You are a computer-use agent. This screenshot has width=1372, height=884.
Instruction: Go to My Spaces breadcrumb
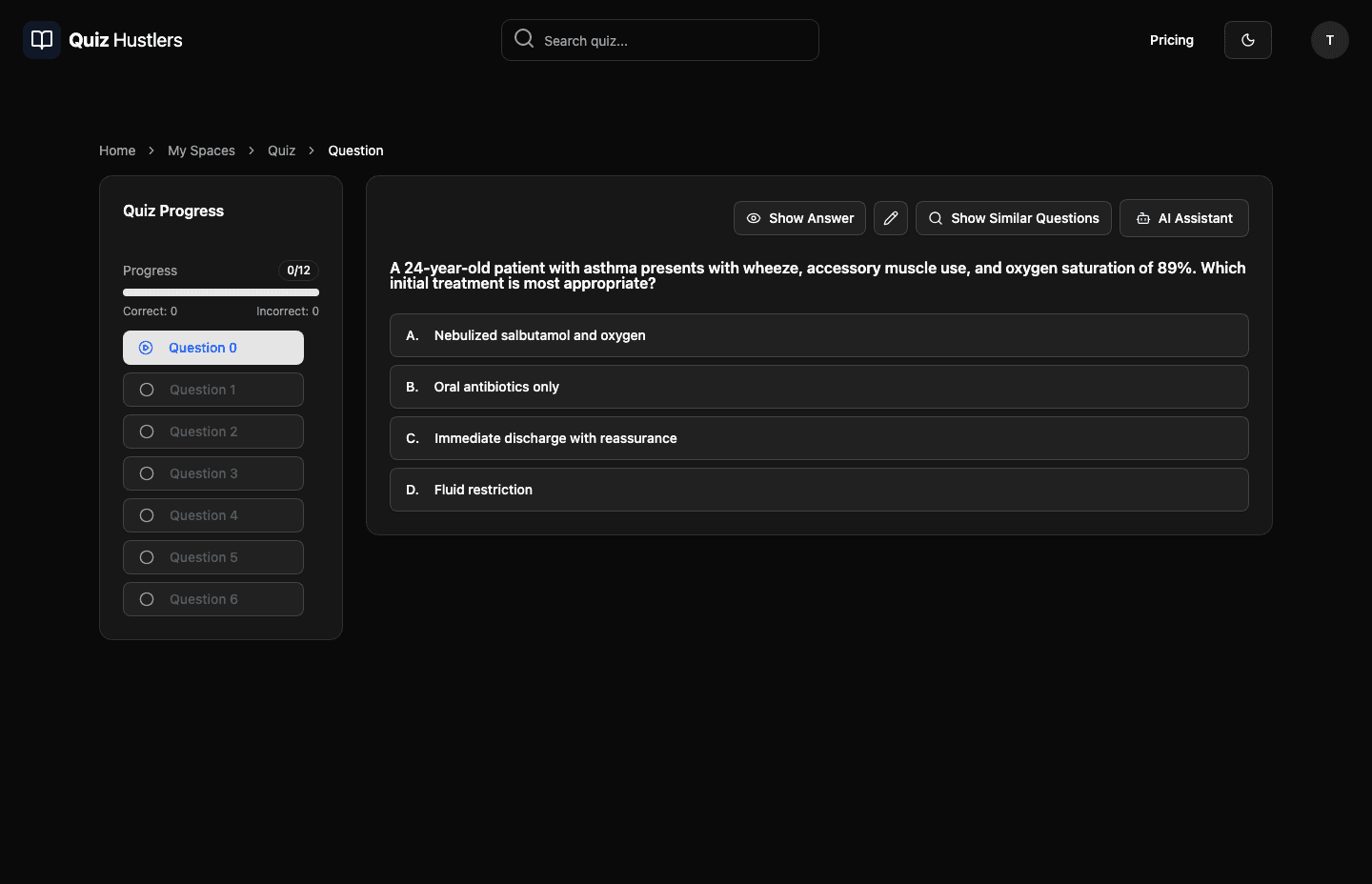point(201,151)
